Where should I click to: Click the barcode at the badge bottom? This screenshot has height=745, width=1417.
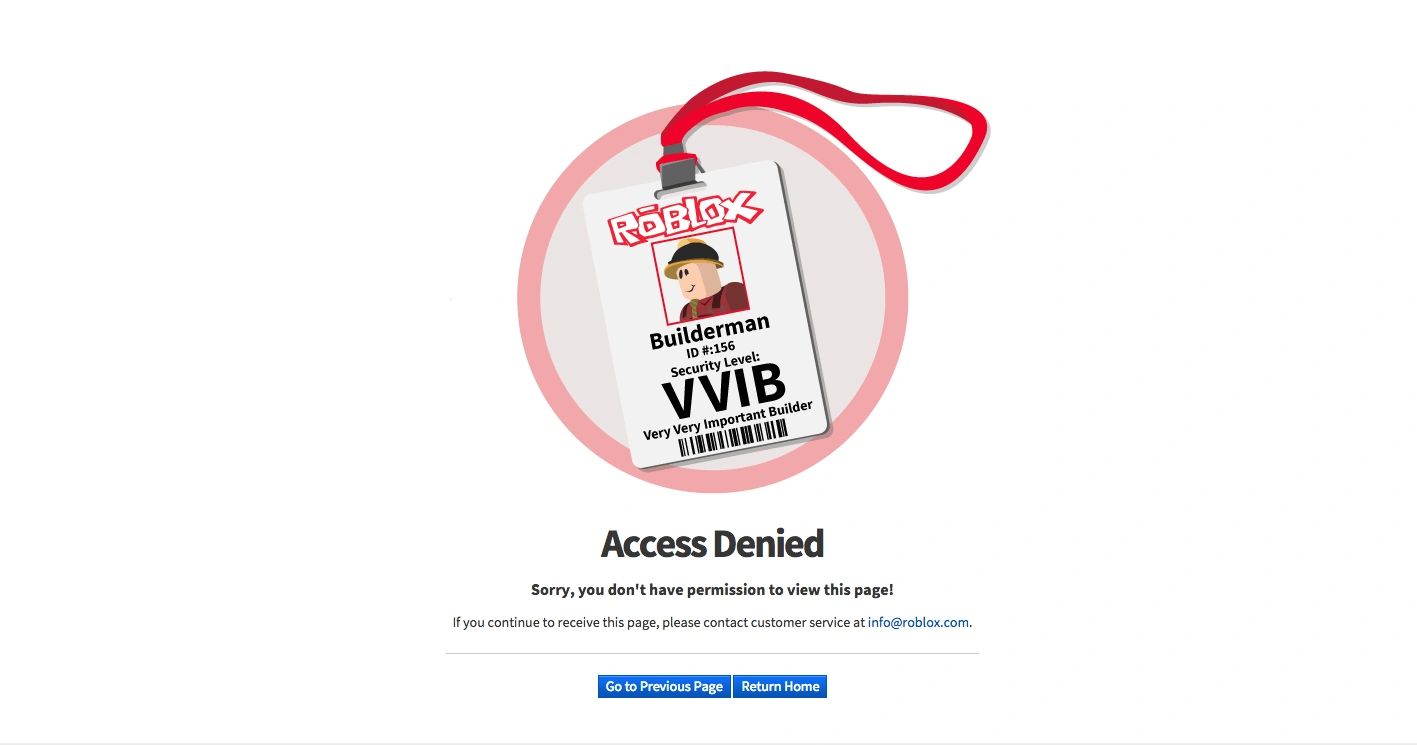point(733,438)
